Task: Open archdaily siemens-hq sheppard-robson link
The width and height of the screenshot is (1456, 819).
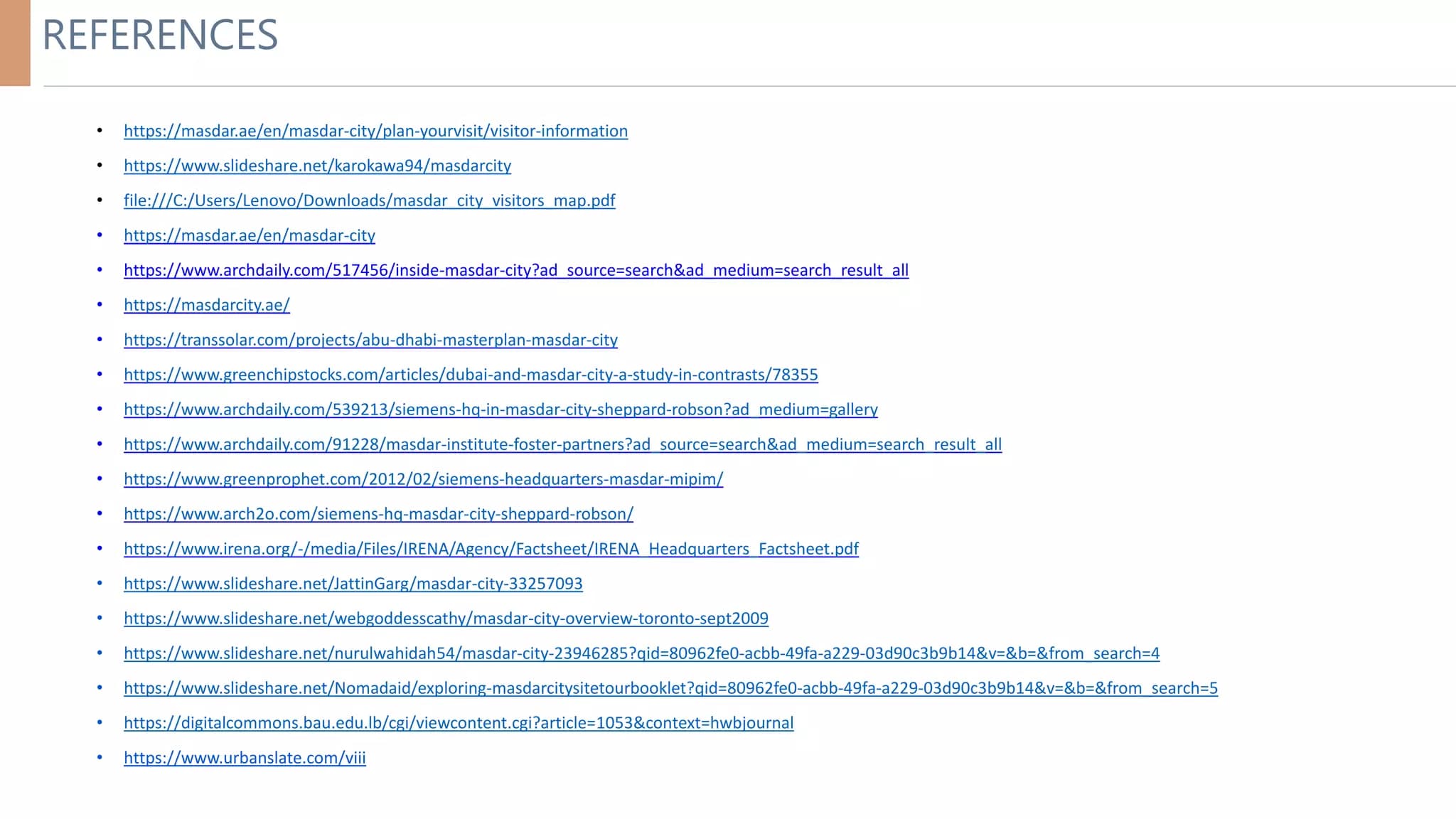Action: pyautogui.click(x=500, y=409)
